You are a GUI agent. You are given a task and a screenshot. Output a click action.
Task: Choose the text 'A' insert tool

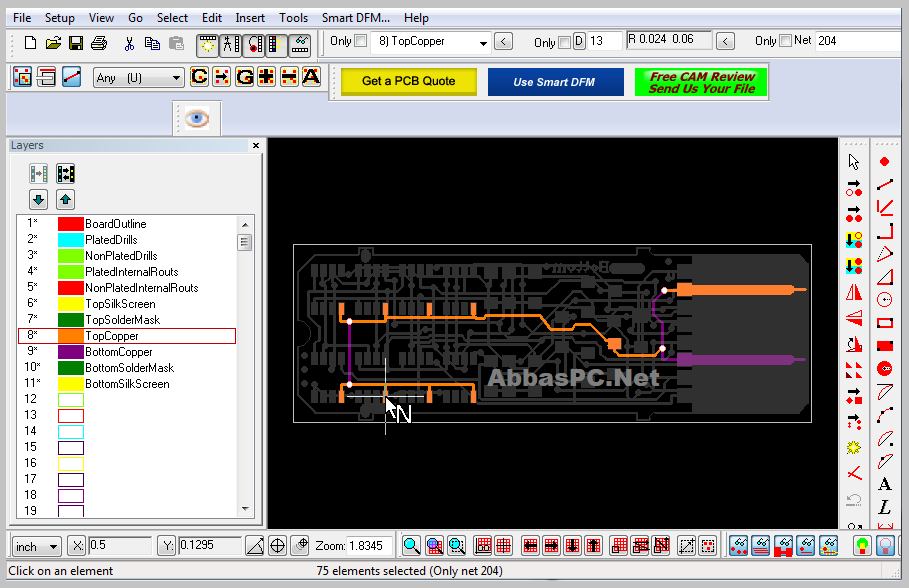click(x=885, y=484)
